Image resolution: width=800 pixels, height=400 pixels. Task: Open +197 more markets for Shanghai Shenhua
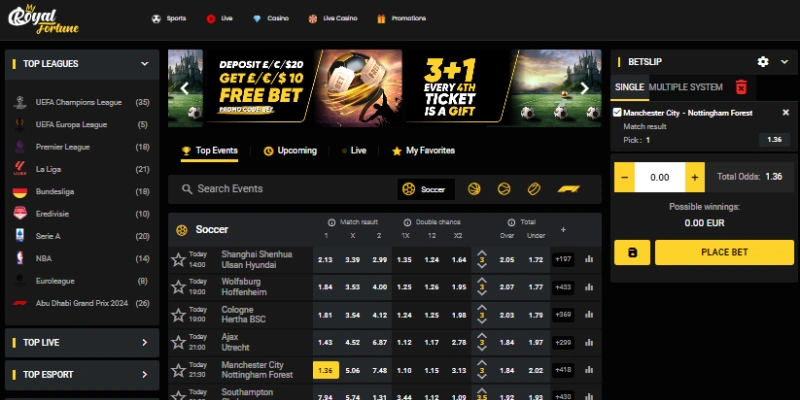point(563,260)
